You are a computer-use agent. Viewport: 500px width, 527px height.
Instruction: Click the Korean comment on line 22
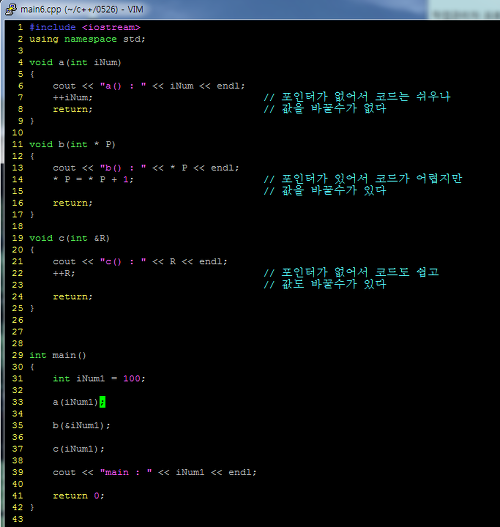(351, 272)
